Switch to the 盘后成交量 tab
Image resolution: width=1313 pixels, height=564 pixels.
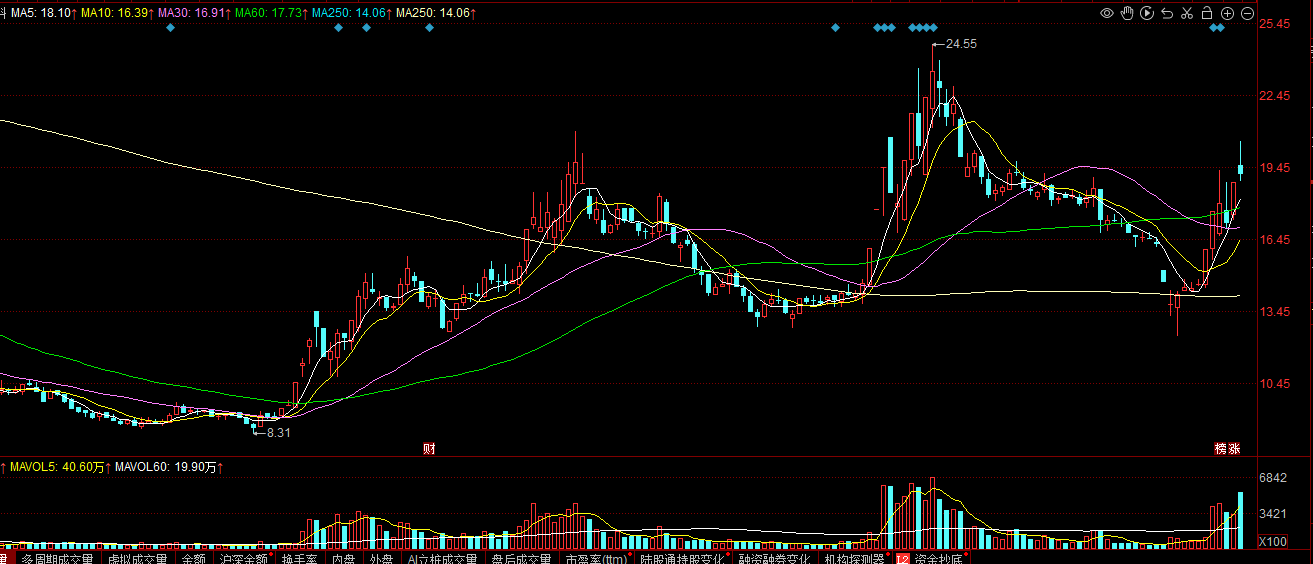(520, 557)
